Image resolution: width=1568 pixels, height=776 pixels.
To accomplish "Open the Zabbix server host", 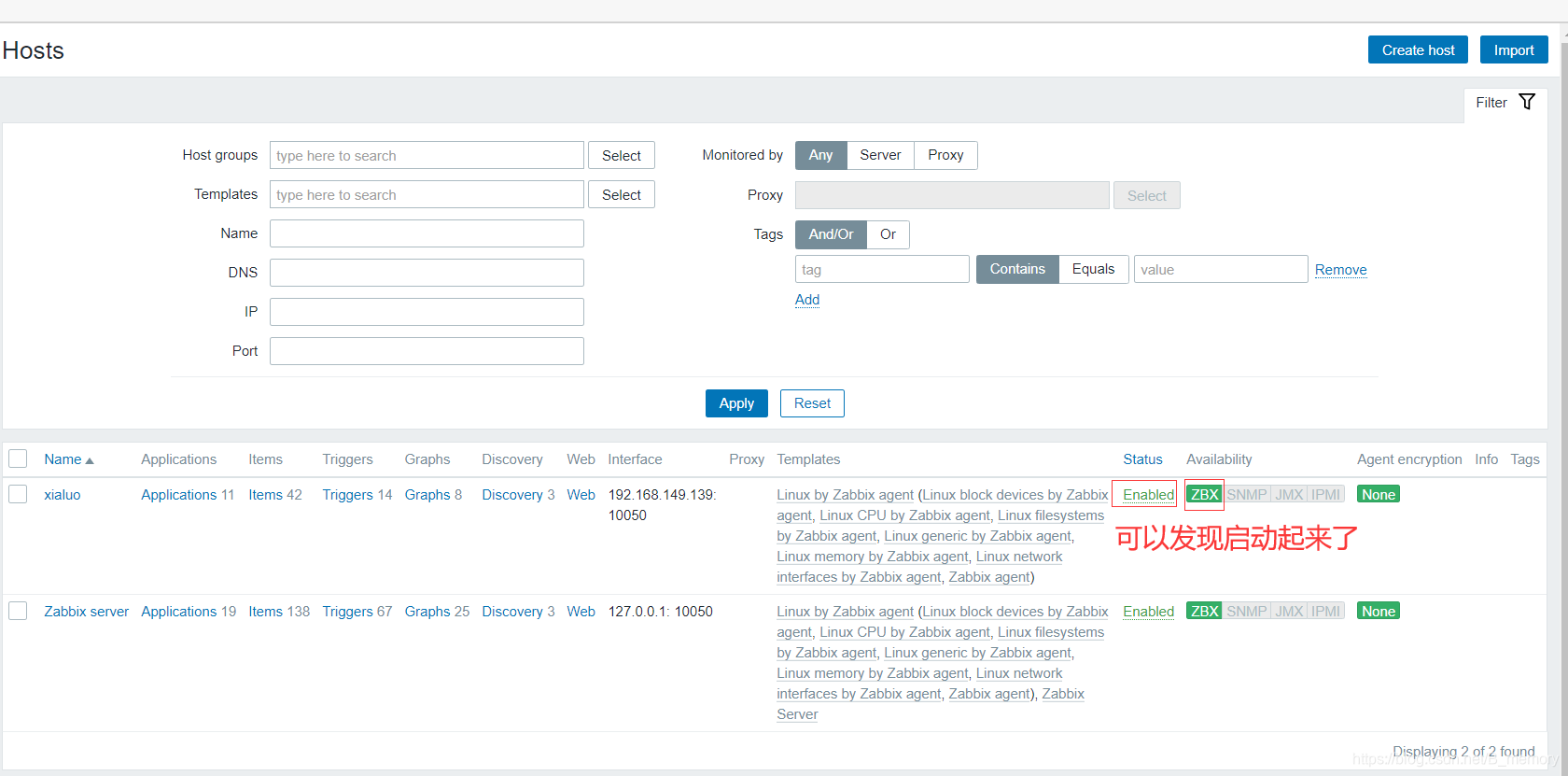I will pyautogui.click(x=86, y=612).
